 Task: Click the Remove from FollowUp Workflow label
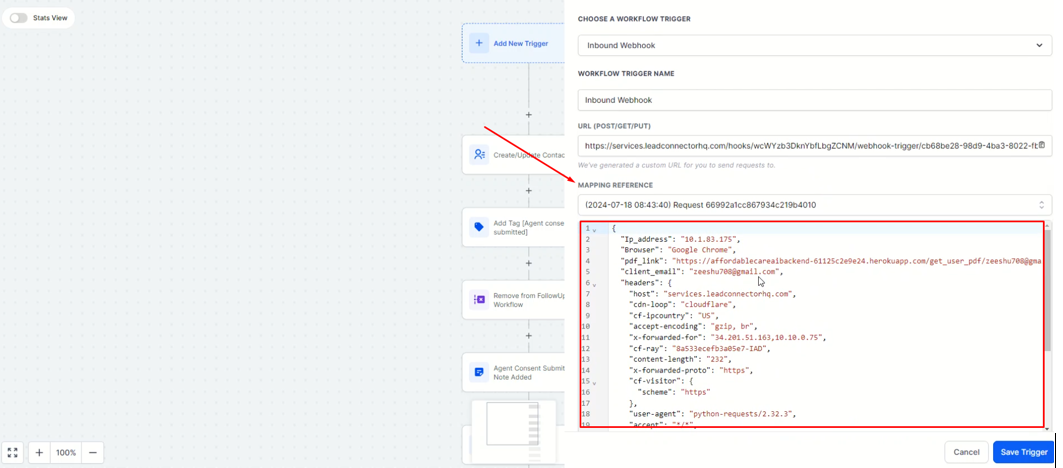point(529,300)
